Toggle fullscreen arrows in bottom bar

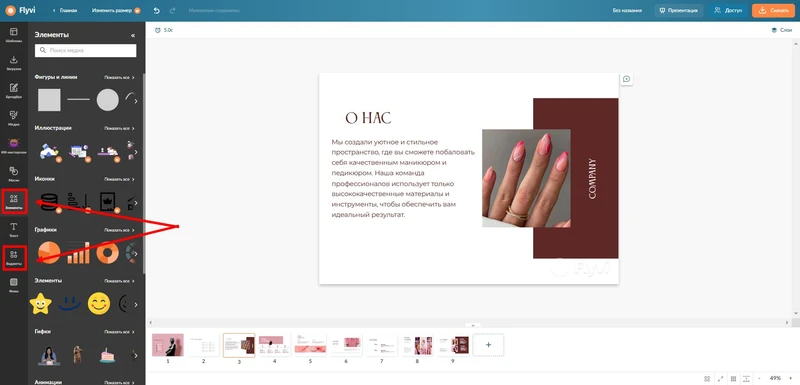pyautogui.click(x=720, y=378)
